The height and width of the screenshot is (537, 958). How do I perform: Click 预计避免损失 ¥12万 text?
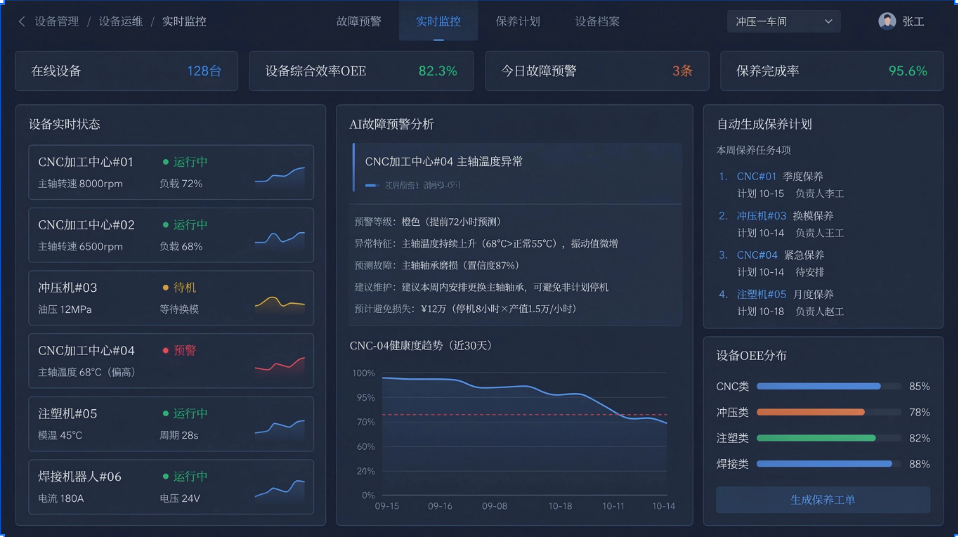(x=466, y=309)
